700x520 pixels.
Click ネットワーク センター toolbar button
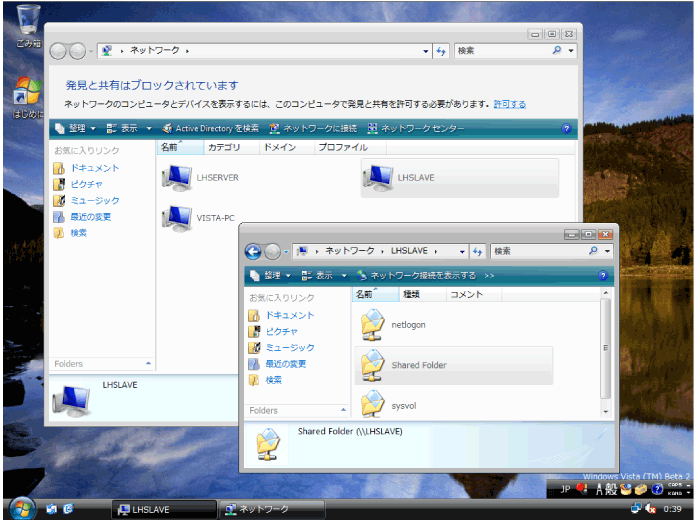point(416,129)
